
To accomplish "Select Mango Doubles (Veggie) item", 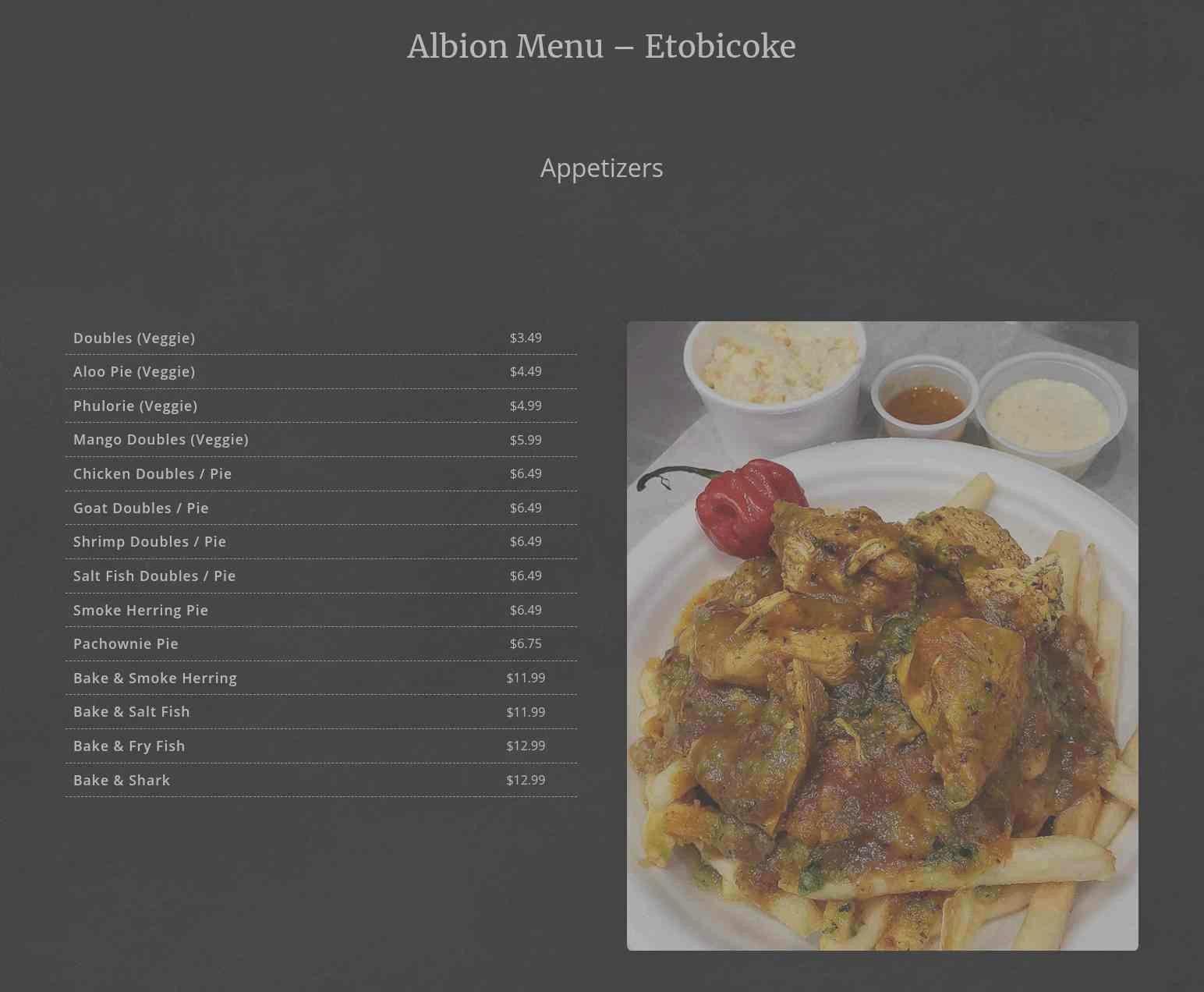I will coord(321,440).
